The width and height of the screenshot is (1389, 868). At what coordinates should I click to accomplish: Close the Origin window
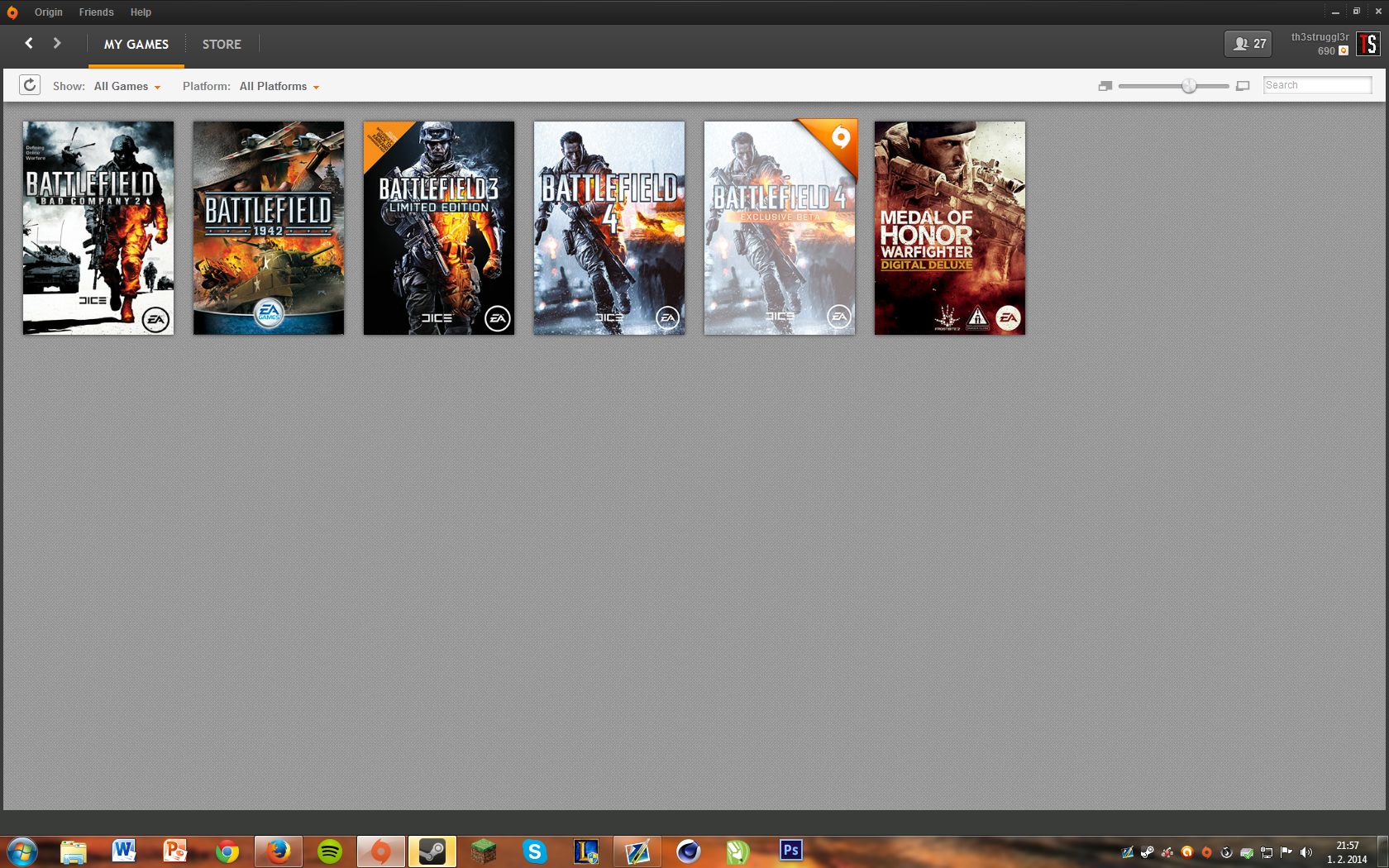coord(1378,12)
